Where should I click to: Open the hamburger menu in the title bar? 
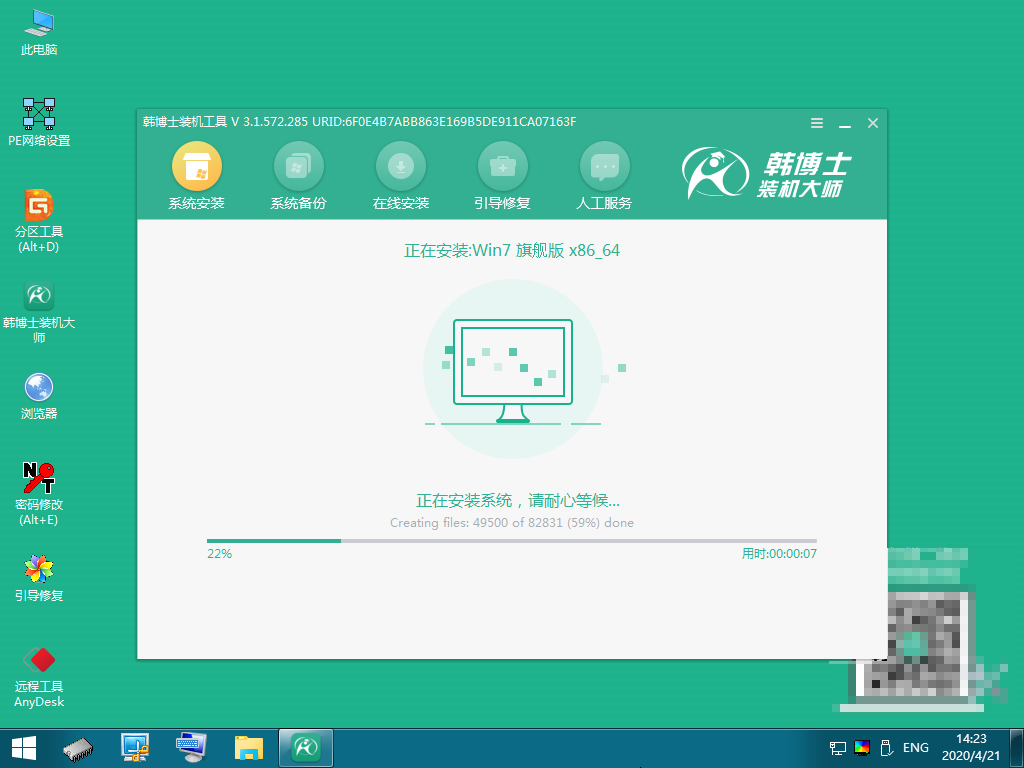[816, 123]
